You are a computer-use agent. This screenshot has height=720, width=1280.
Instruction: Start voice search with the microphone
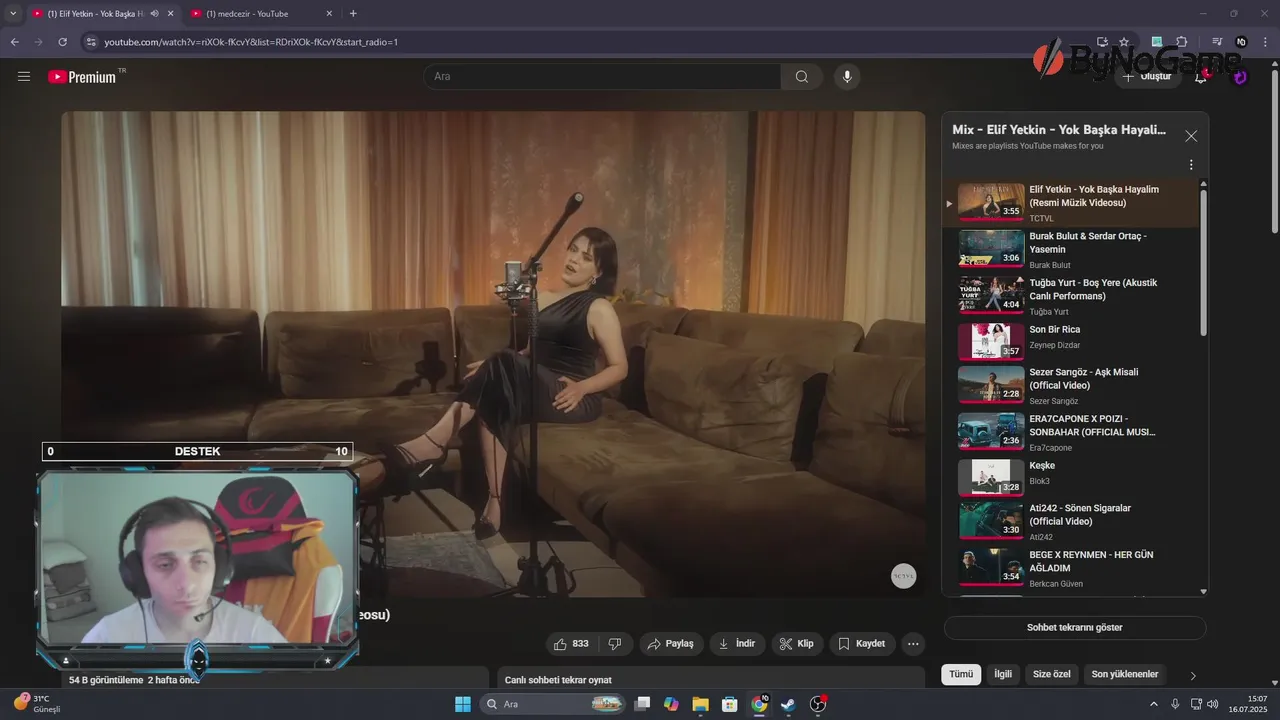coord(847,77)
